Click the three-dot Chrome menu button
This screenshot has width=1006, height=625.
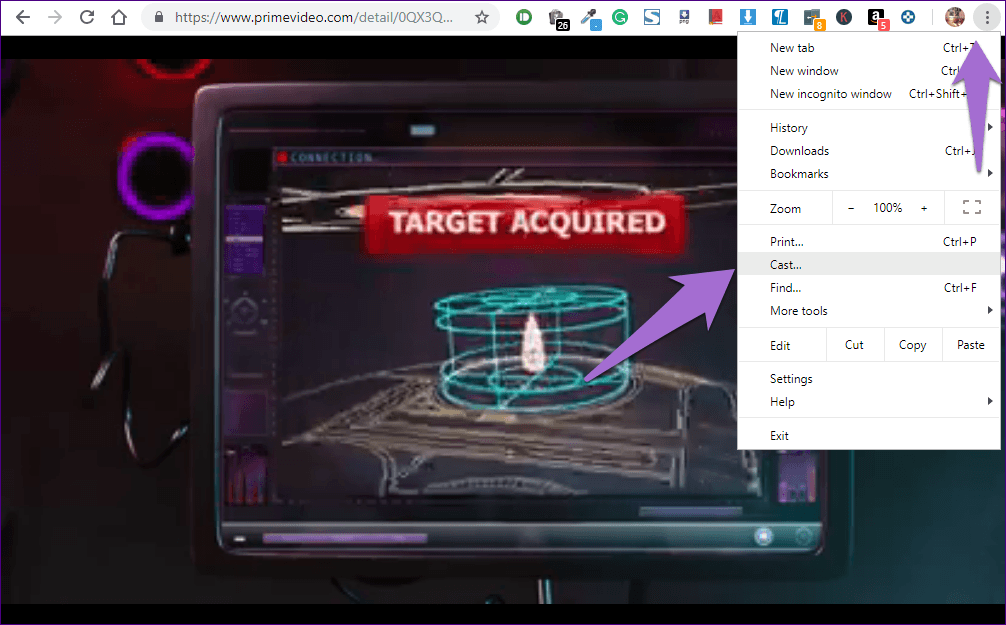[x=987, y=17]
